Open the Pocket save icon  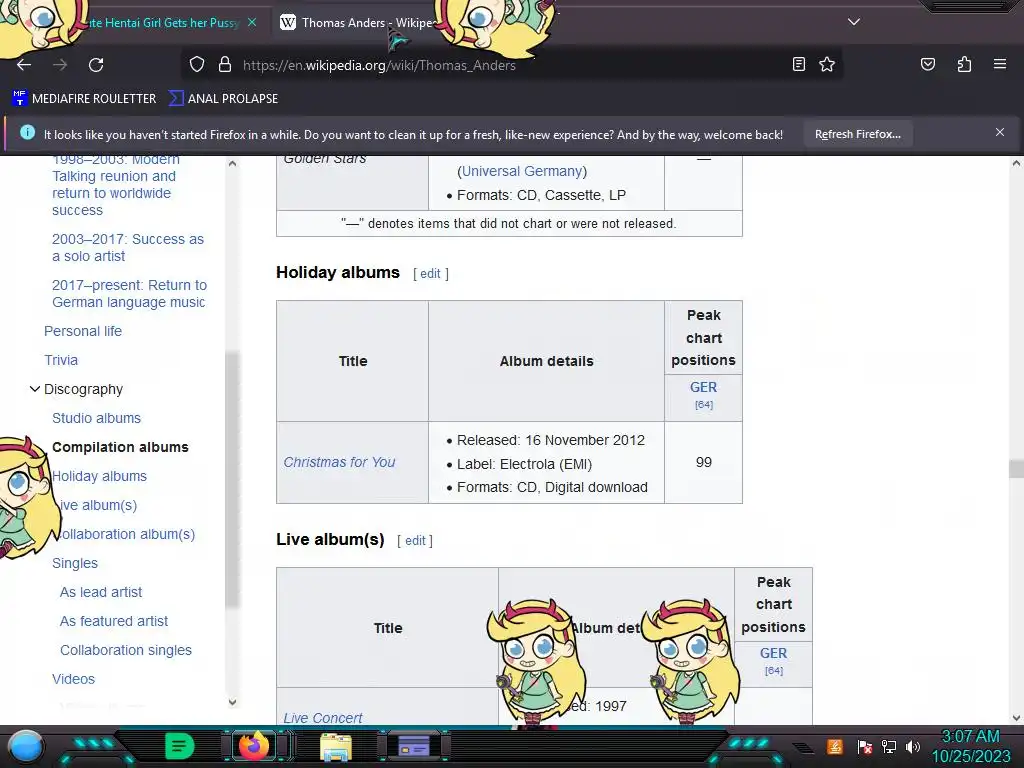tap(927, 64)
